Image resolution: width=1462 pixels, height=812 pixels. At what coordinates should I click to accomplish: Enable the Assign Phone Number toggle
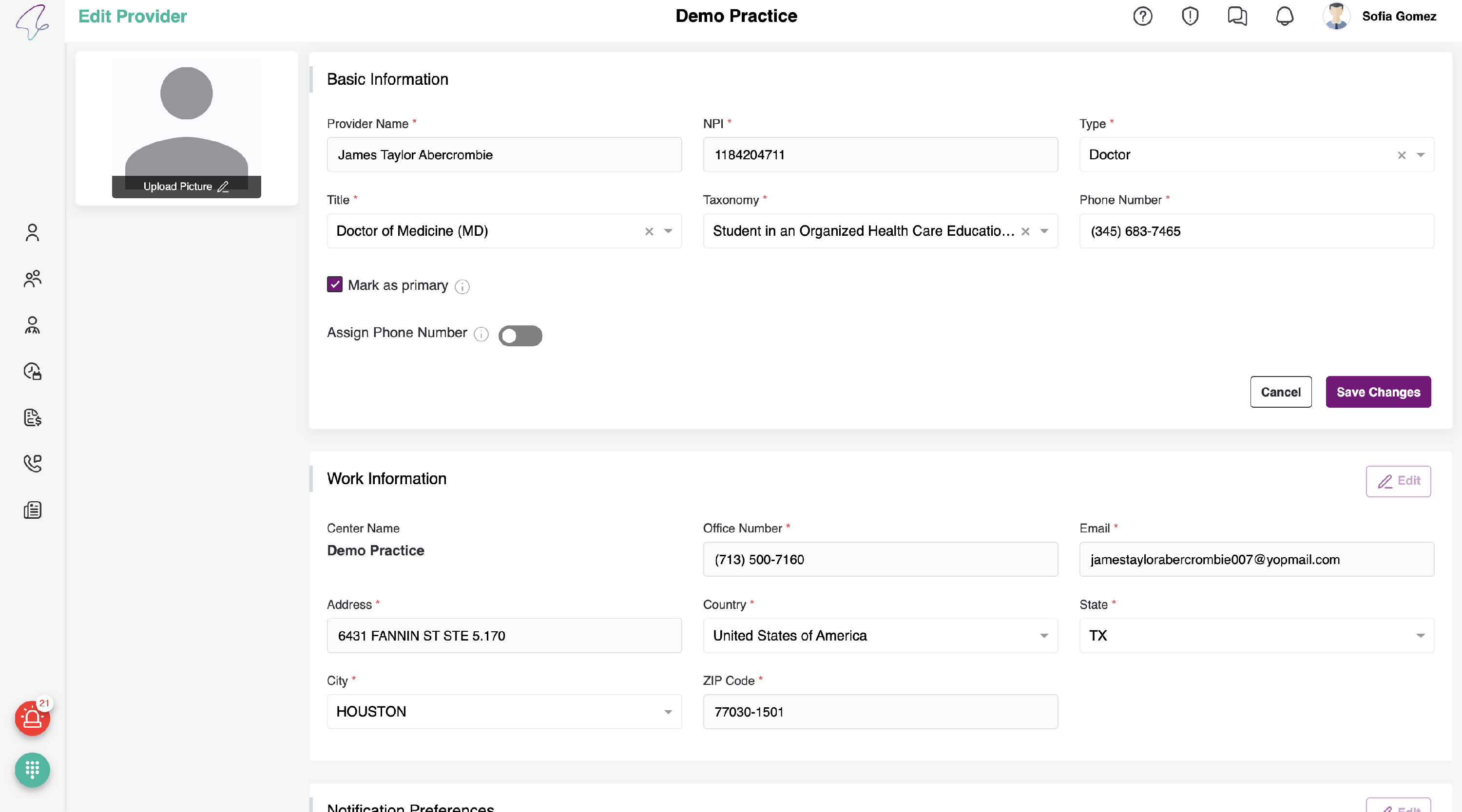[x=520, y=335]
